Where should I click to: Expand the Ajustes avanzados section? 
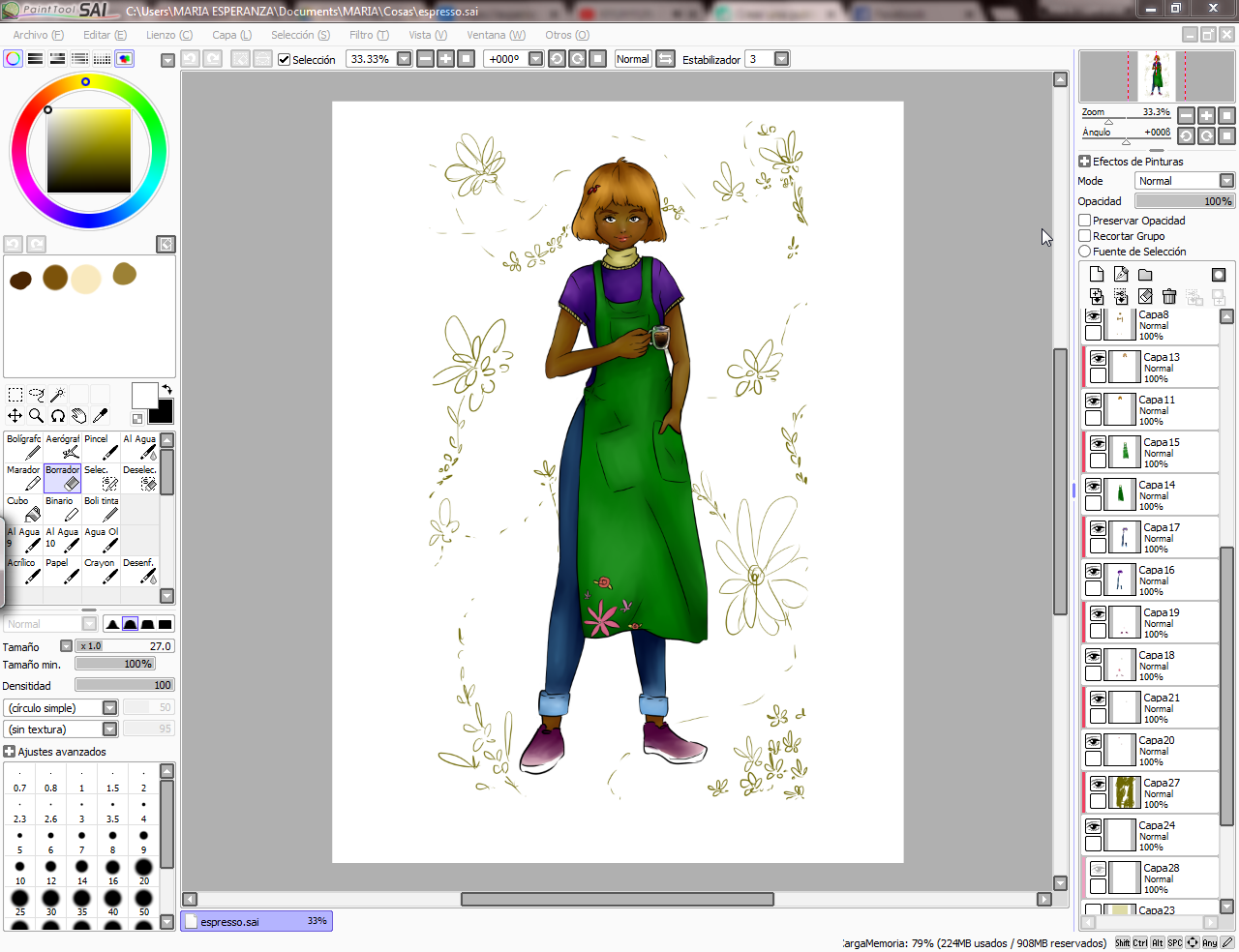click(x=10, y=752)
